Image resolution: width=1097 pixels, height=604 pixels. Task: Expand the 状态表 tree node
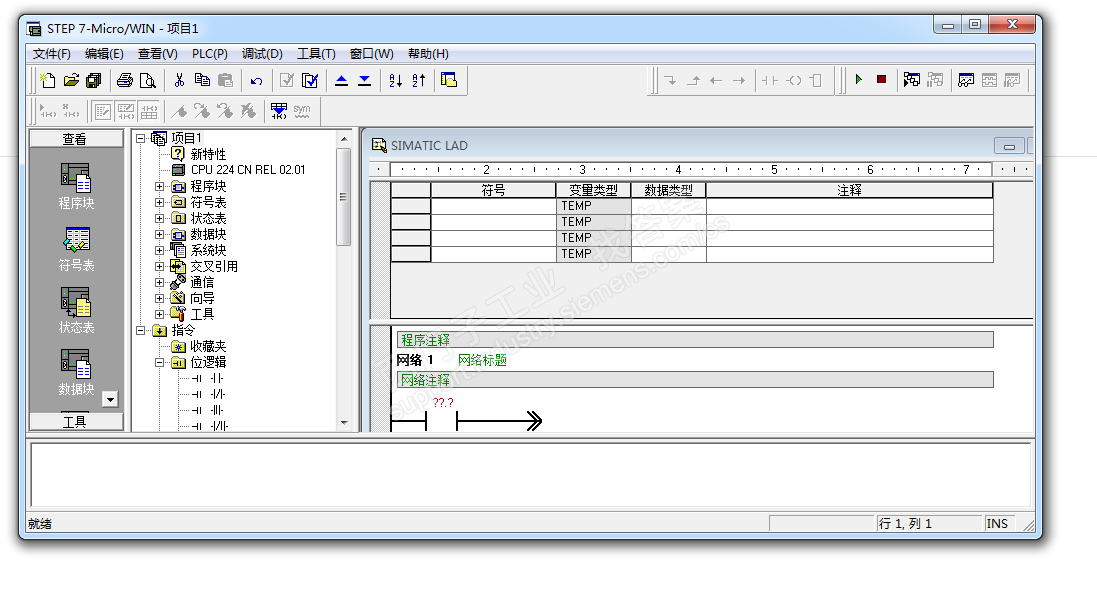point(160,218)
